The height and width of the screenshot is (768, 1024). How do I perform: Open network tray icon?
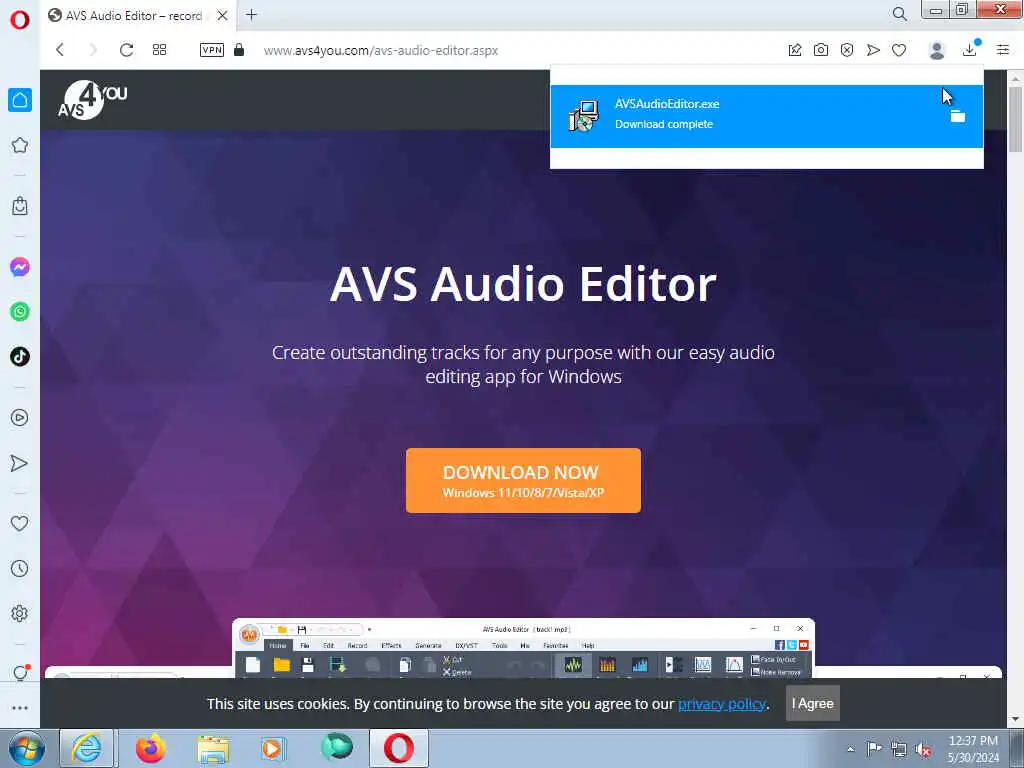pos(899,749)
